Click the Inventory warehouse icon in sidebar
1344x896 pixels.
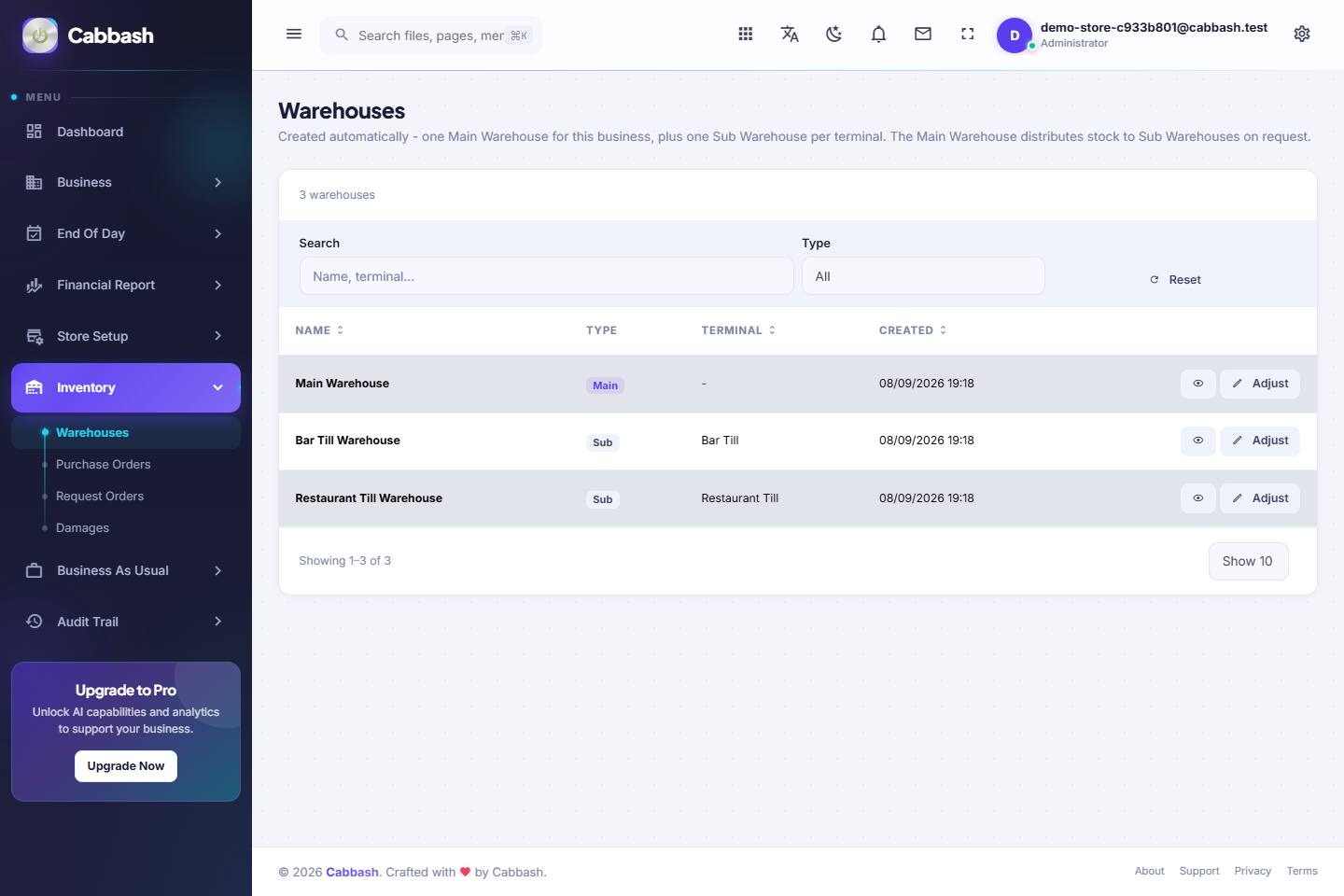35,387
